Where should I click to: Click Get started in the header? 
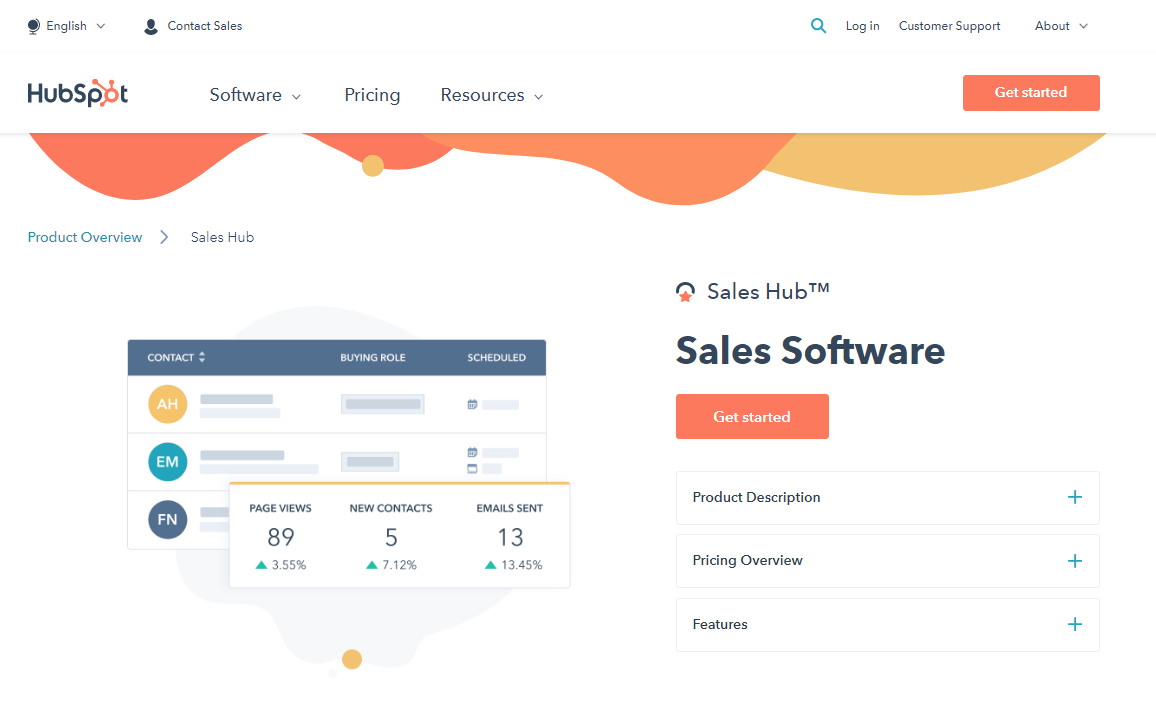click(x=1031, y=93)
